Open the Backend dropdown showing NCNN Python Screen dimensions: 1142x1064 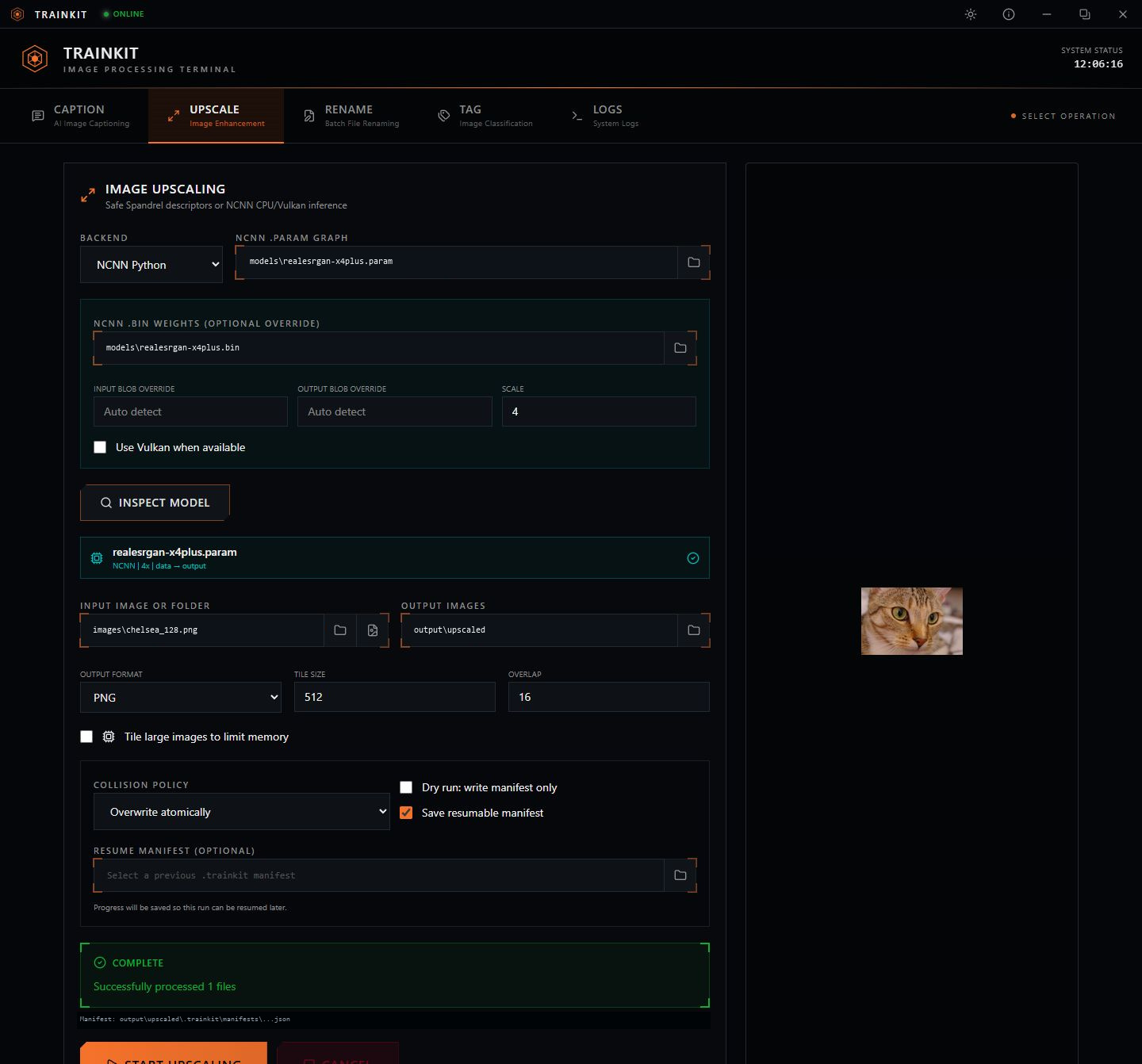coord(151,265)
